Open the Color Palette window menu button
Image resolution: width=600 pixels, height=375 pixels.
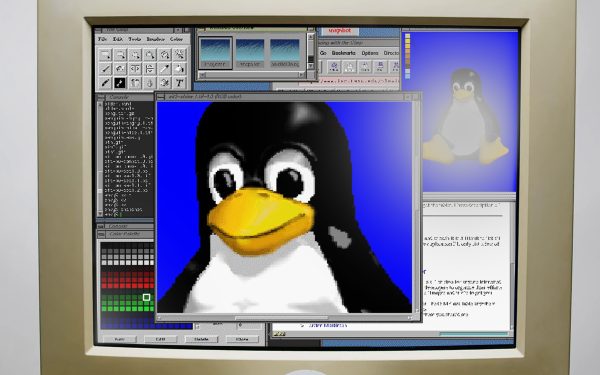[101, 234]
